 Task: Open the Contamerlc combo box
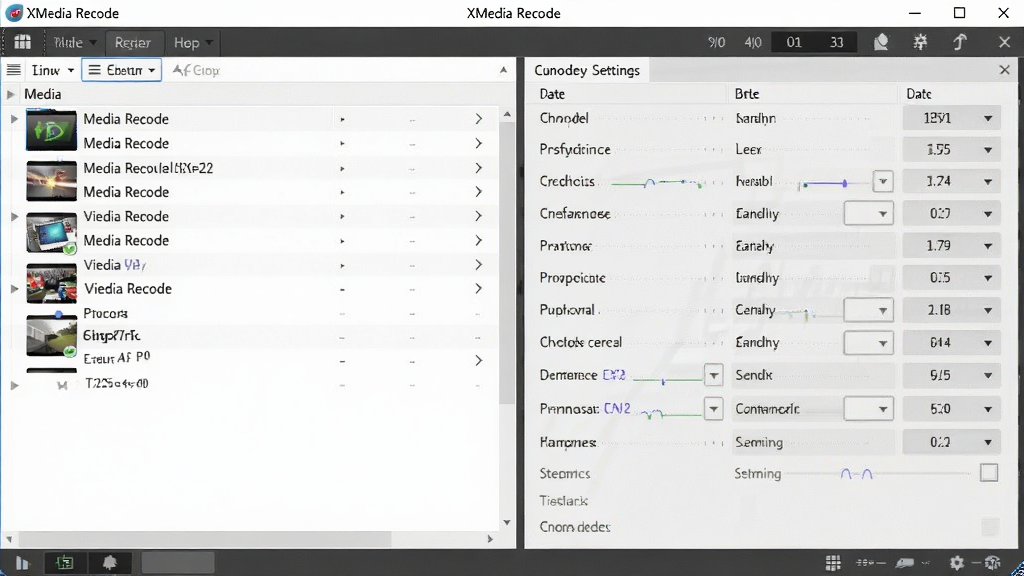868,409
